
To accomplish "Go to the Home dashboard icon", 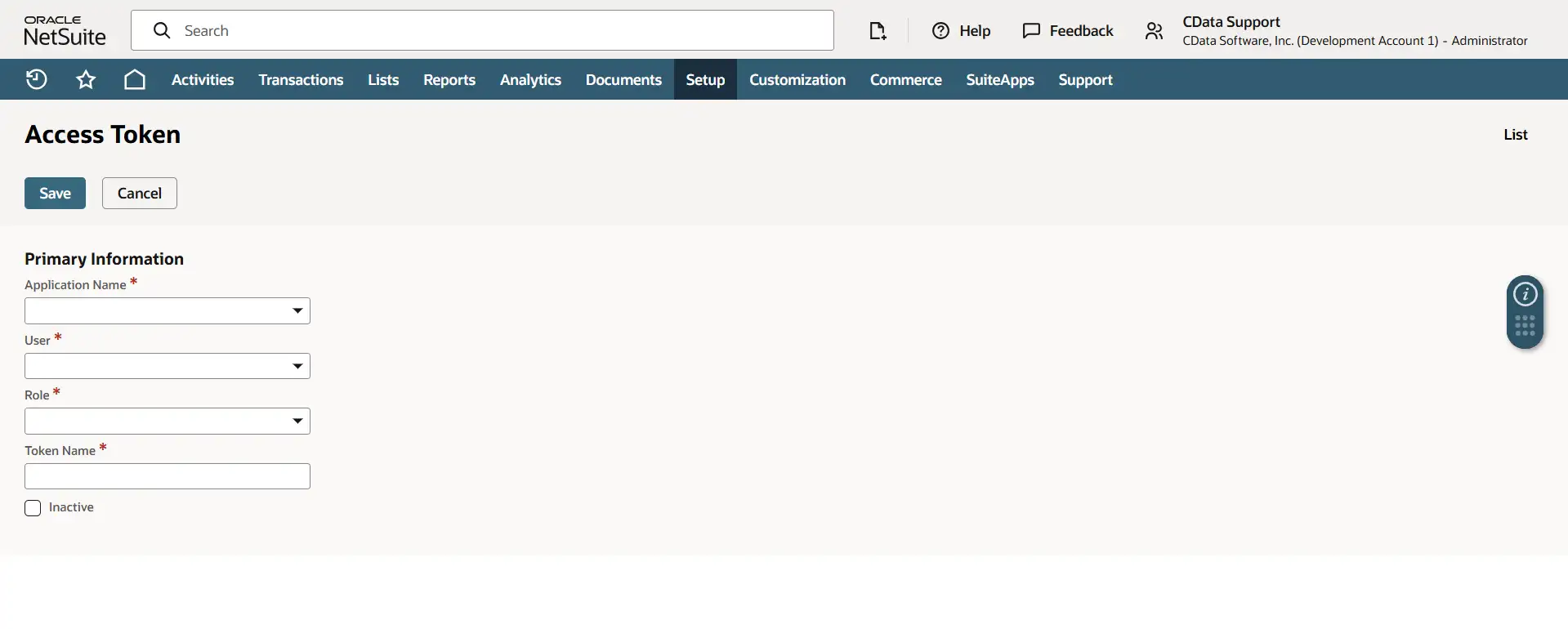I will tap(135, 79).
